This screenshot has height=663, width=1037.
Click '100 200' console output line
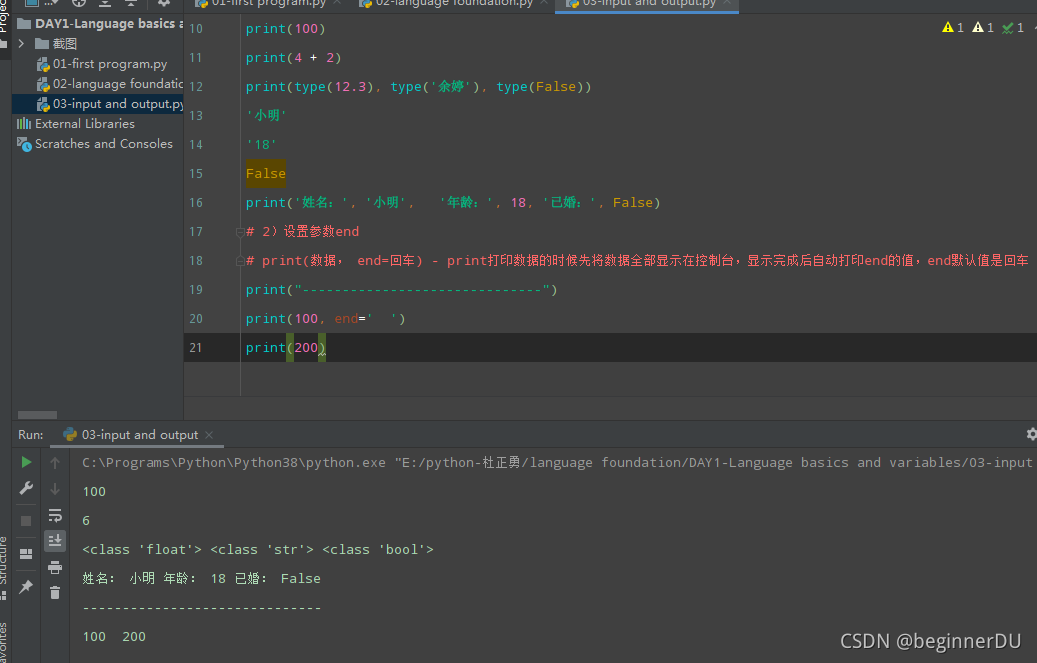pos(114,637)
